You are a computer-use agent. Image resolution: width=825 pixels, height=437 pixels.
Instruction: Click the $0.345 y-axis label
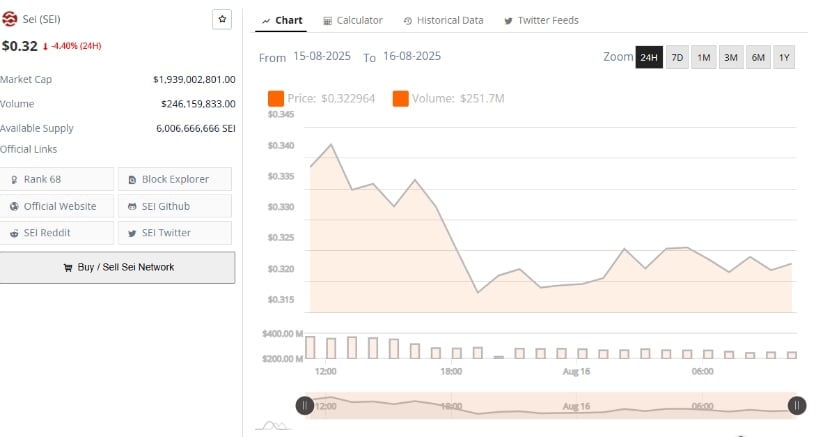pos(281,115)
